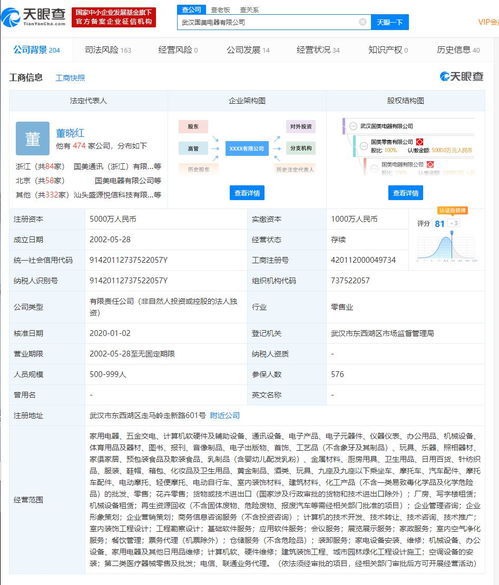This screenshot has width=499, height=585.
Task: Open legal representative 董晓红 profile link
Action: point(70,133)
